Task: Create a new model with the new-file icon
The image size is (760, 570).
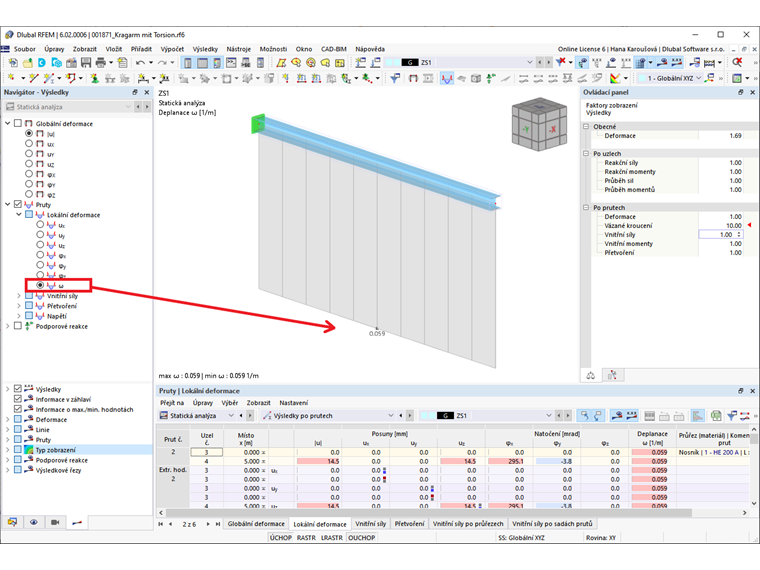Action: tap(13, 63)
